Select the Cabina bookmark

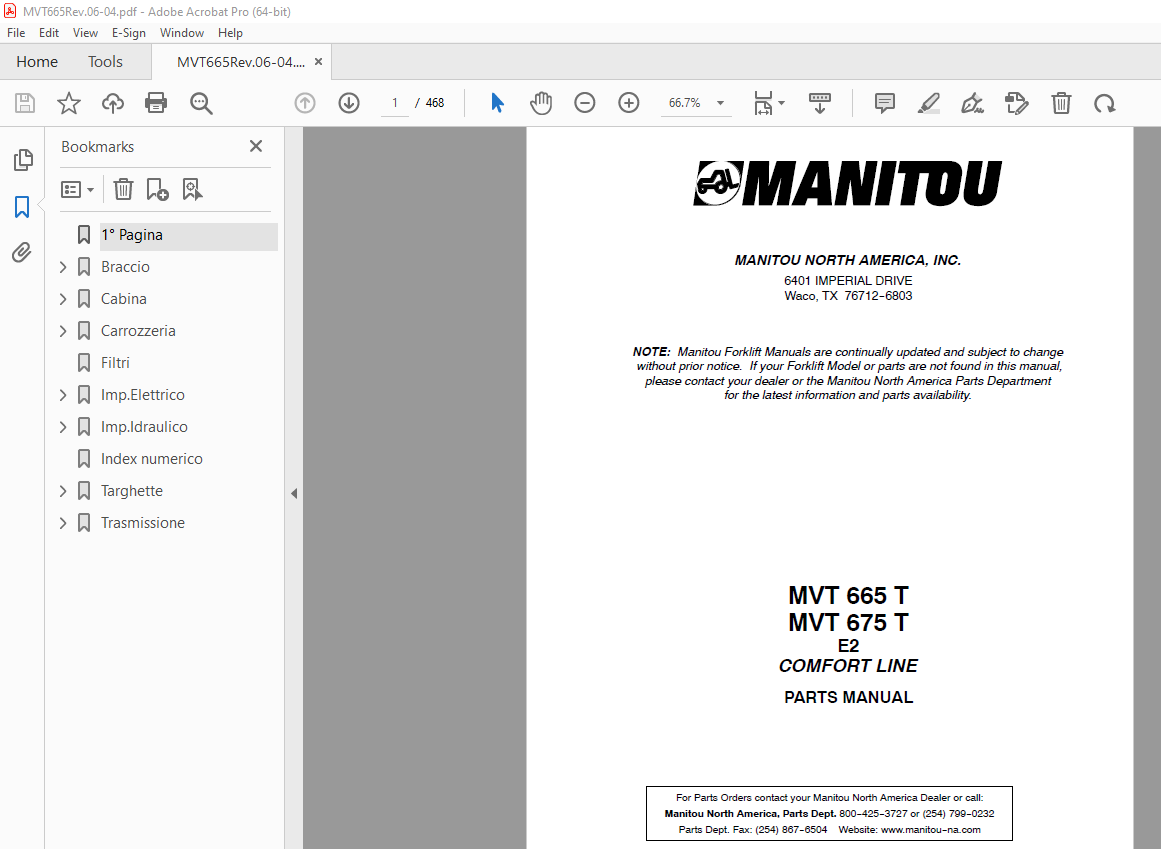point(124,299)
